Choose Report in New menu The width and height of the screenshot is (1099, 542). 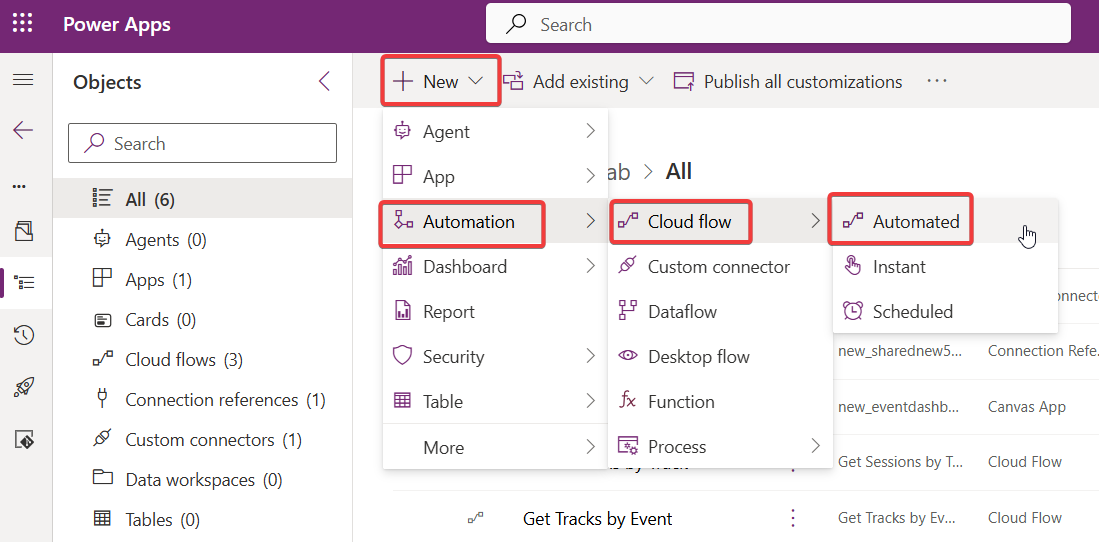coord(495,311)
